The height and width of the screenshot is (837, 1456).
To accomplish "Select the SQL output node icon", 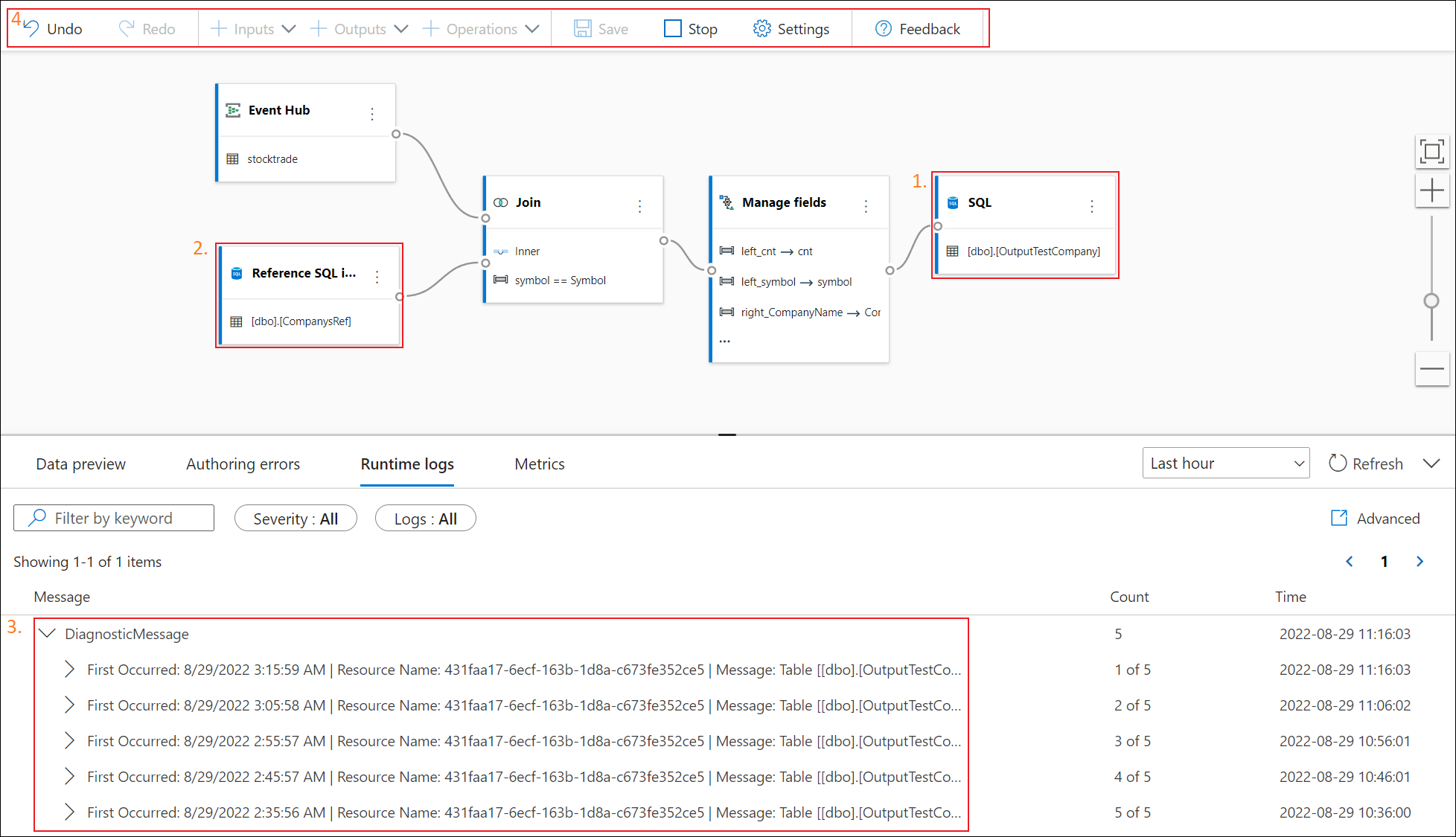I will (x=953, y=202).
